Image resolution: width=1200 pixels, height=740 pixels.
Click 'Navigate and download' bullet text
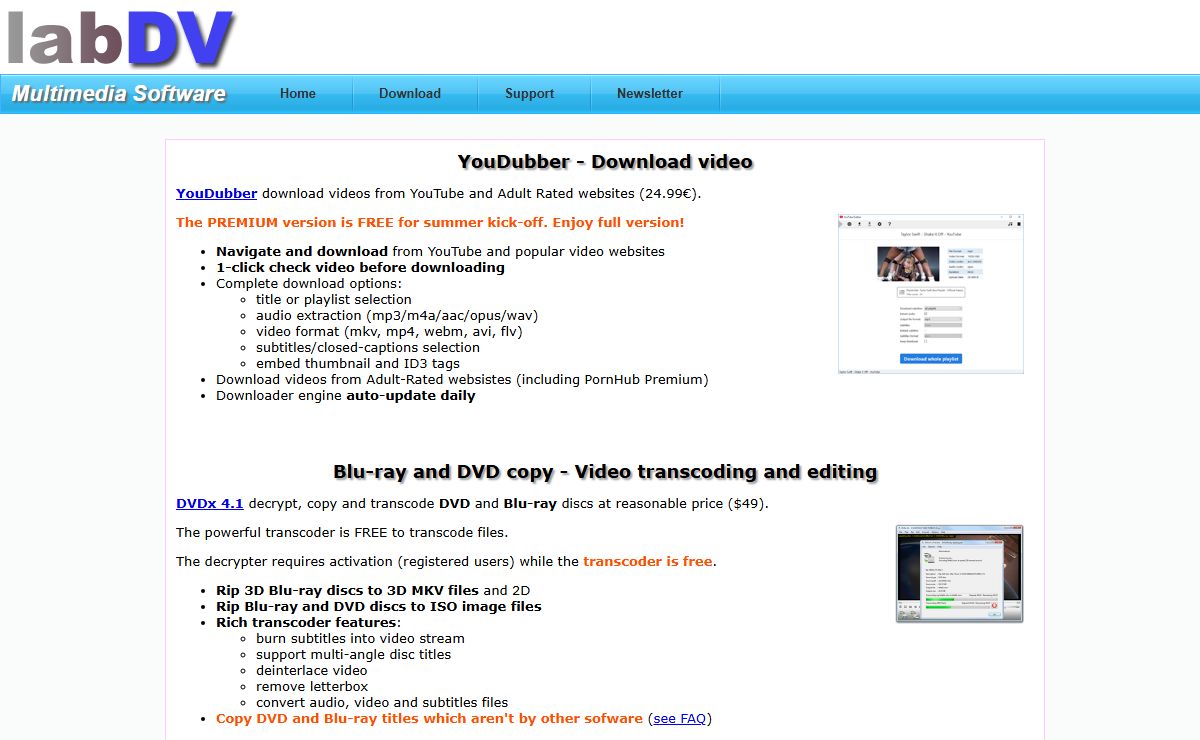pyautogui.click(x=302, y=251)
